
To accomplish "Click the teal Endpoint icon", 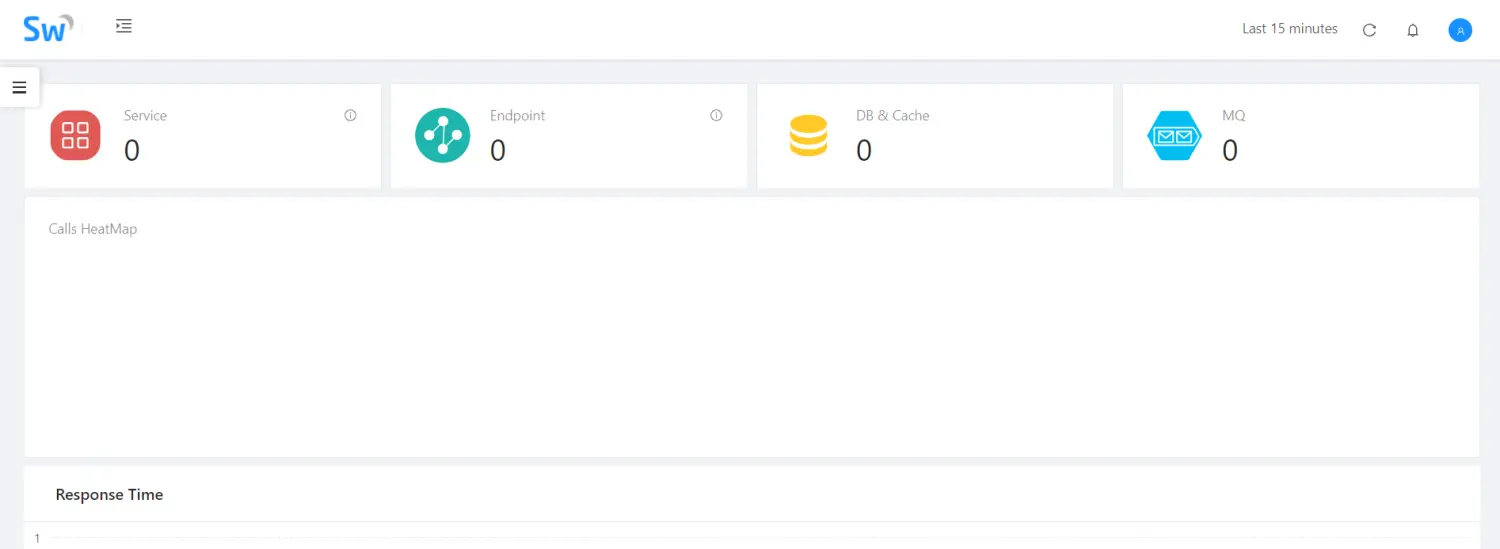I will pyautogui.click(x=442, y=135).
